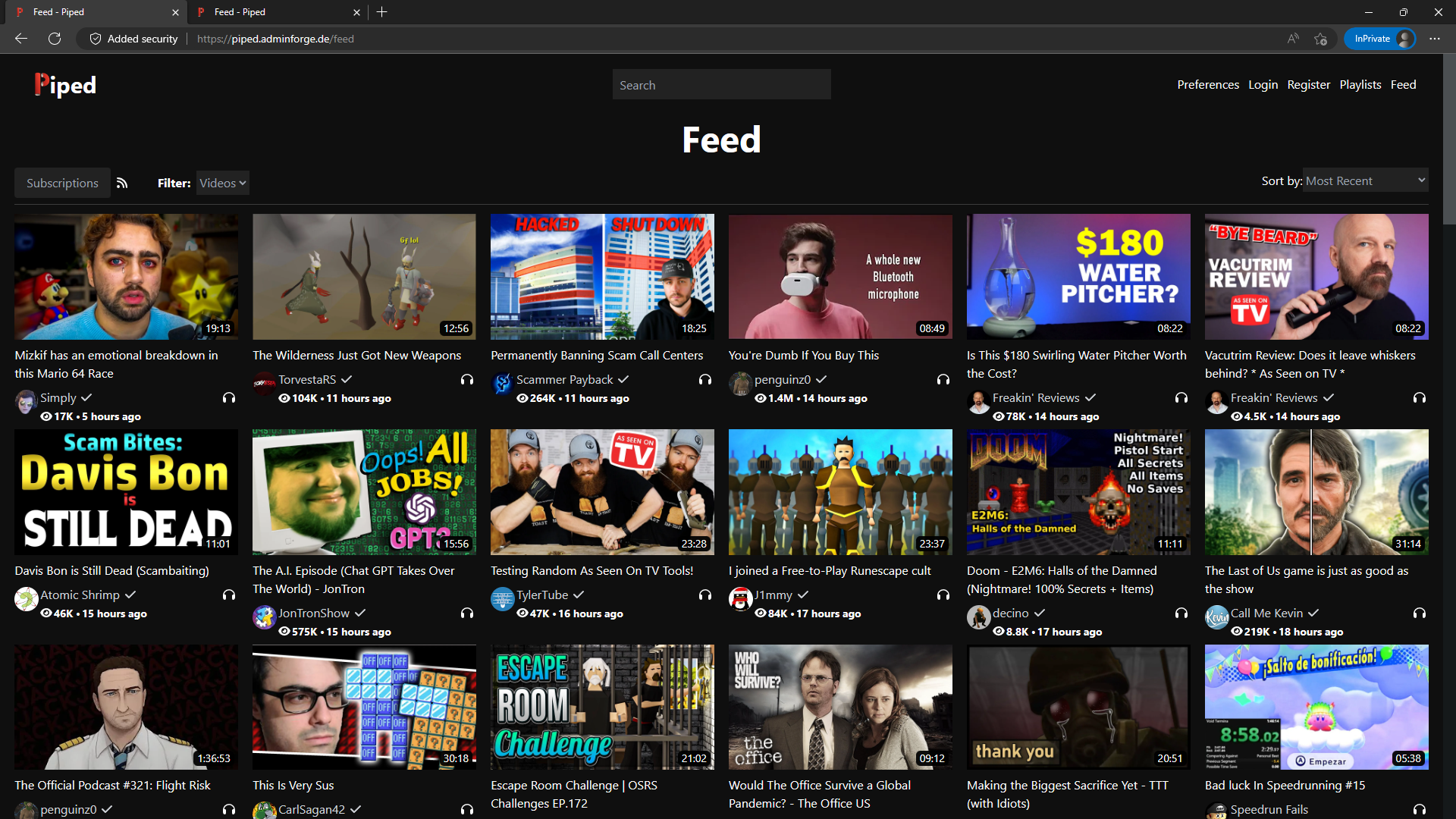The image size is (1456, 819).
Task: Change Sort by from Most Recent
Action: 1363,180
